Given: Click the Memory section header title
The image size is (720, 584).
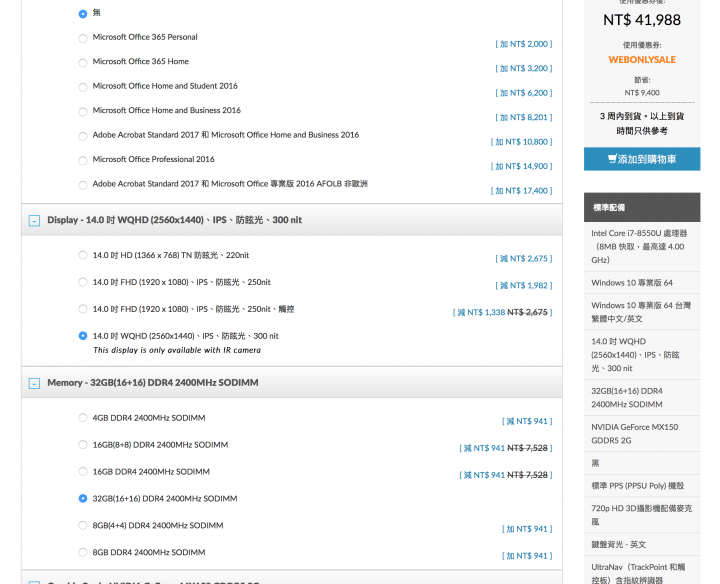Looking at the screenshot, I should click(153, 382).
